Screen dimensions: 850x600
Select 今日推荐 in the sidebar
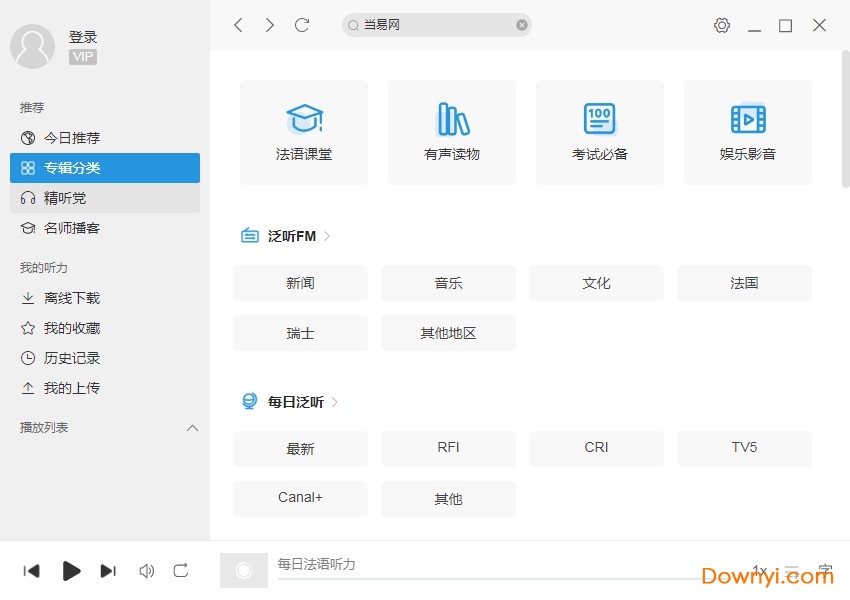point(72,138)
